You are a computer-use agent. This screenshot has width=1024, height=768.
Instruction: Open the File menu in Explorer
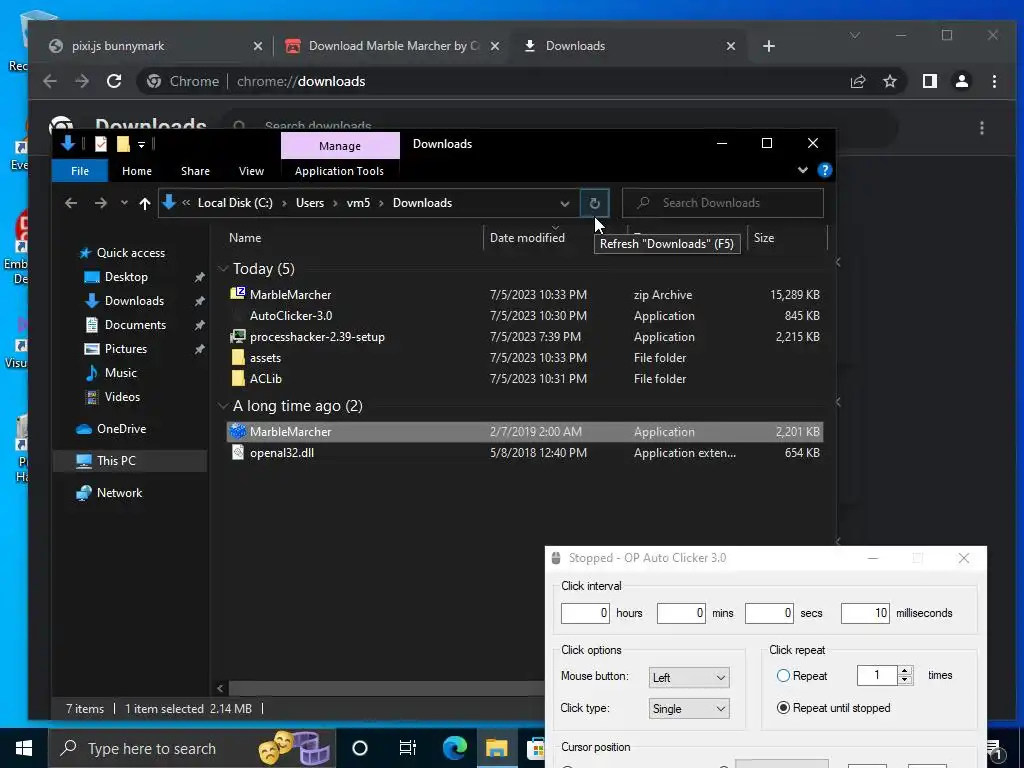pyautogui.click(x=80, y=171)
